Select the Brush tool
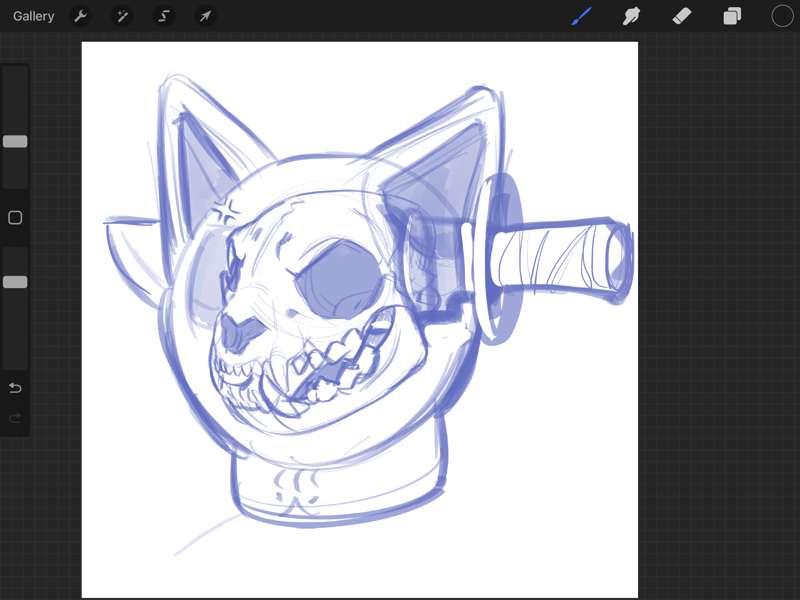 pos(582,16)
